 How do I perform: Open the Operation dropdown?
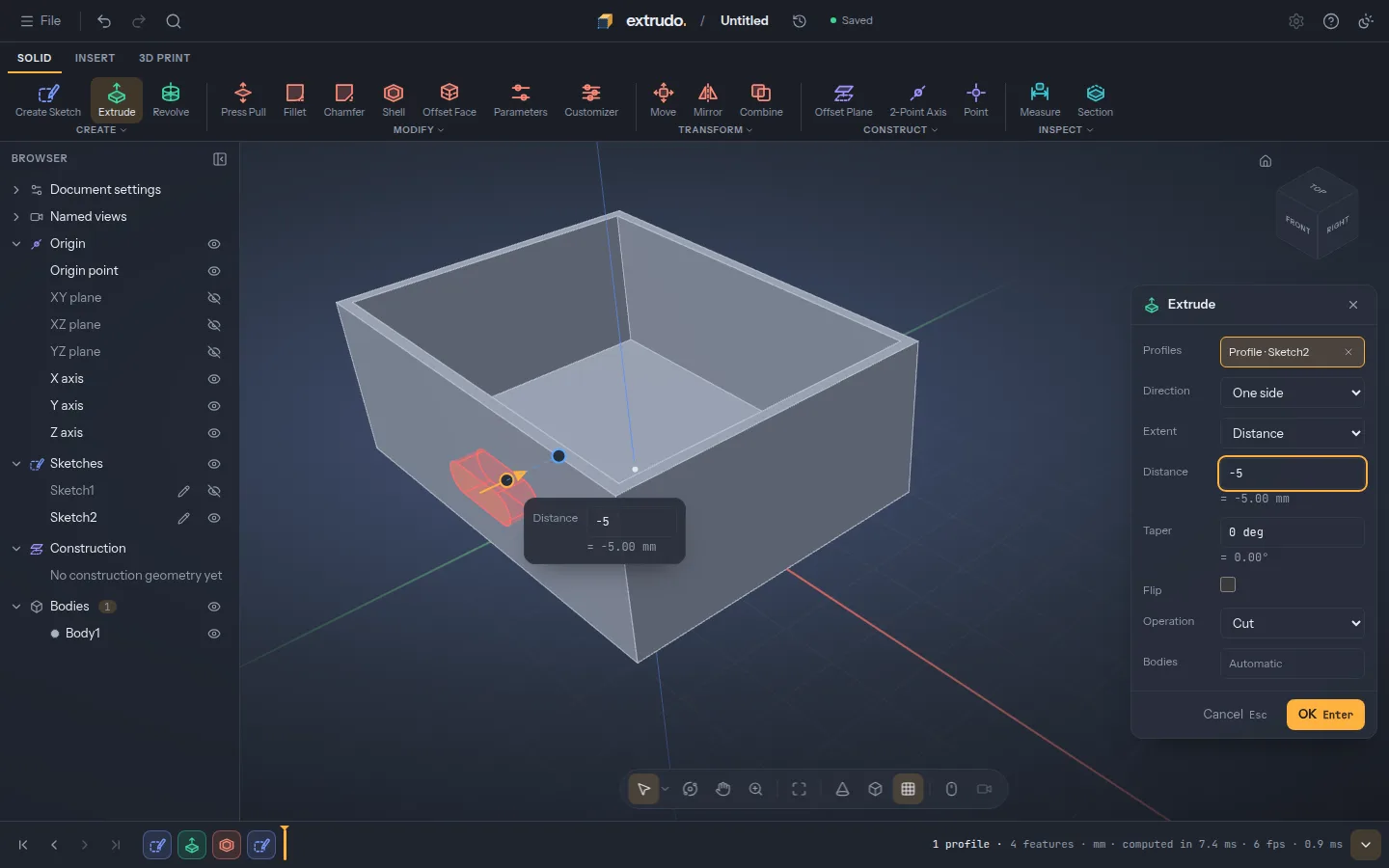pyautogui.click(x=1293, y=623)
